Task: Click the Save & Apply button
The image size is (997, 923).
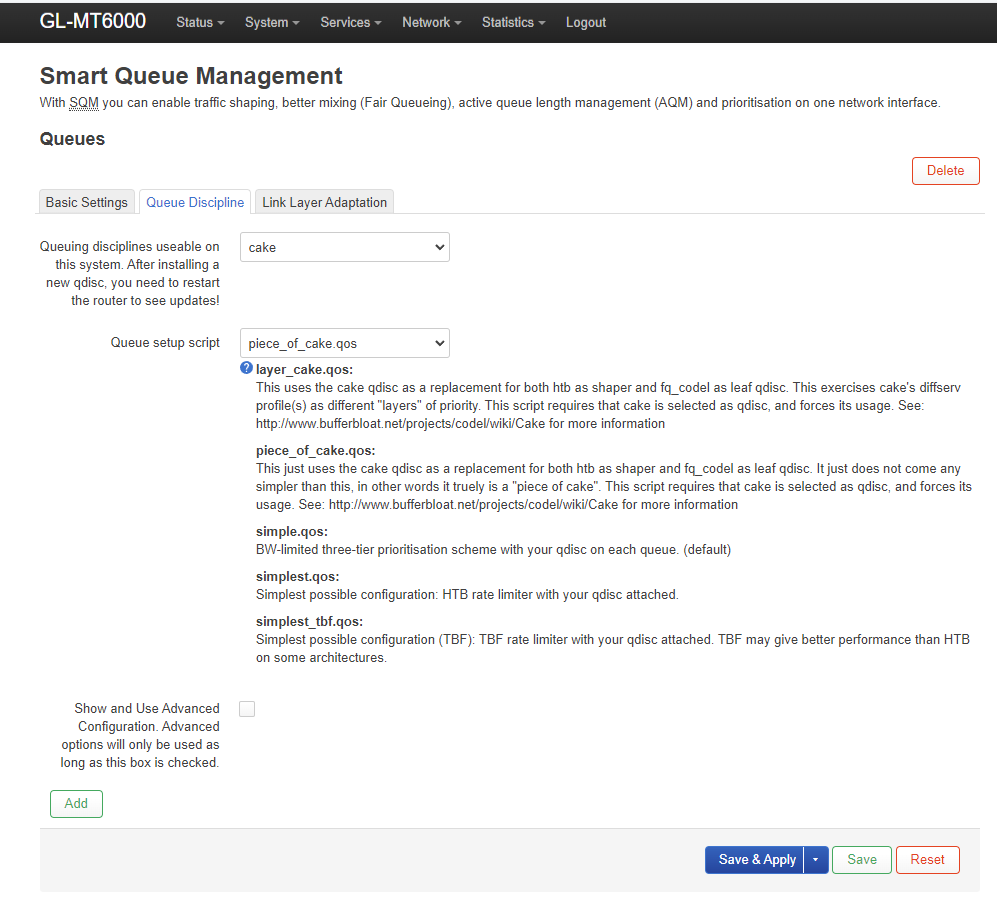Action: point(756,860)
